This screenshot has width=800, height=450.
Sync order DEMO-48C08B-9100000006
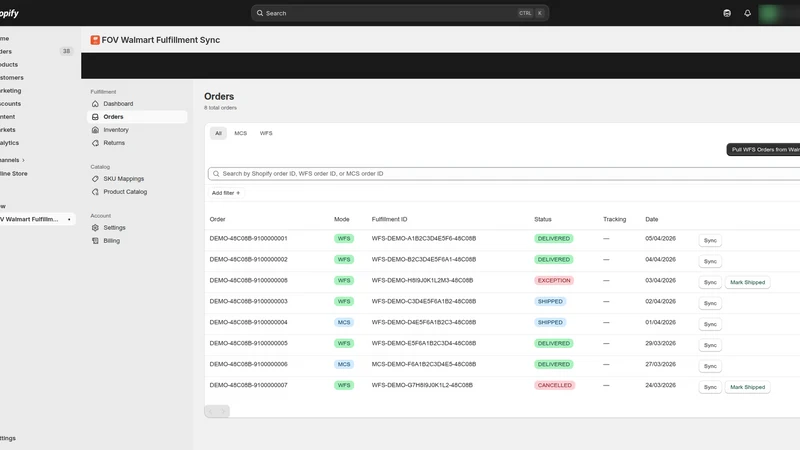coord(710,366)
